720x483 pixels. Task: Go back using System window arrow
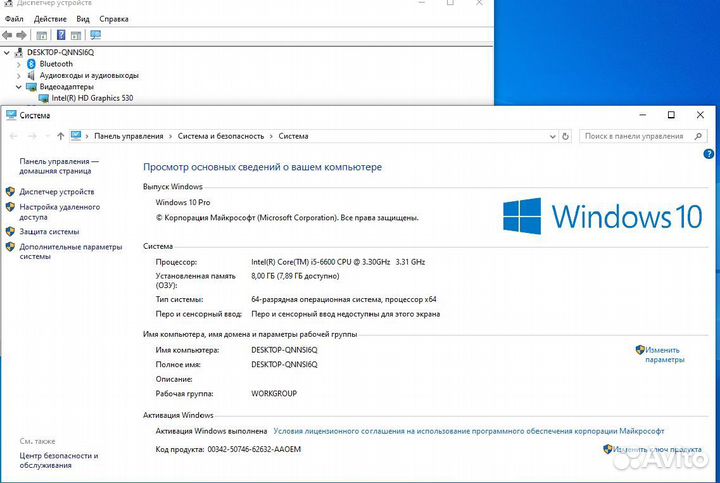(x=13, y=136)
